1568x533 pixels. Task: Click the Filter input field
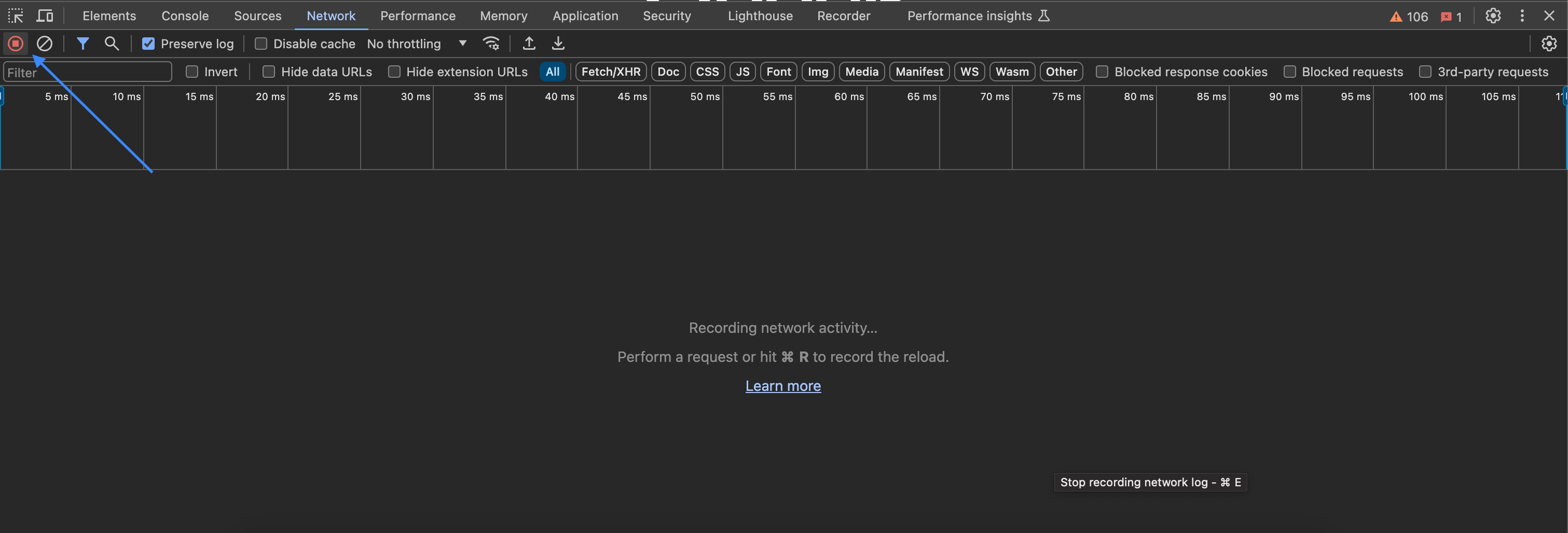click(x=87, y=72)
